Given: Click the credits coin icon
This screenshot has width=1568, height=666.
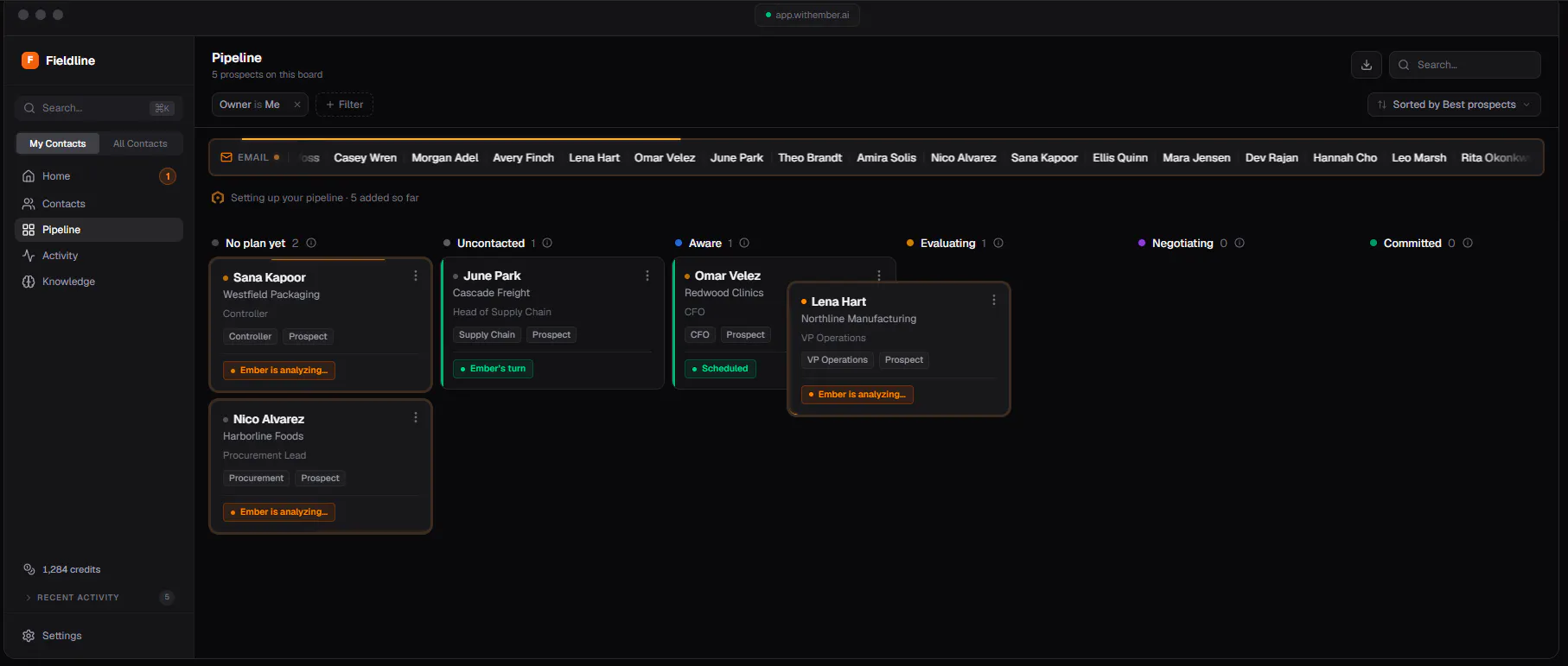Looking at the screenshot, I should (x=29, y=569).
